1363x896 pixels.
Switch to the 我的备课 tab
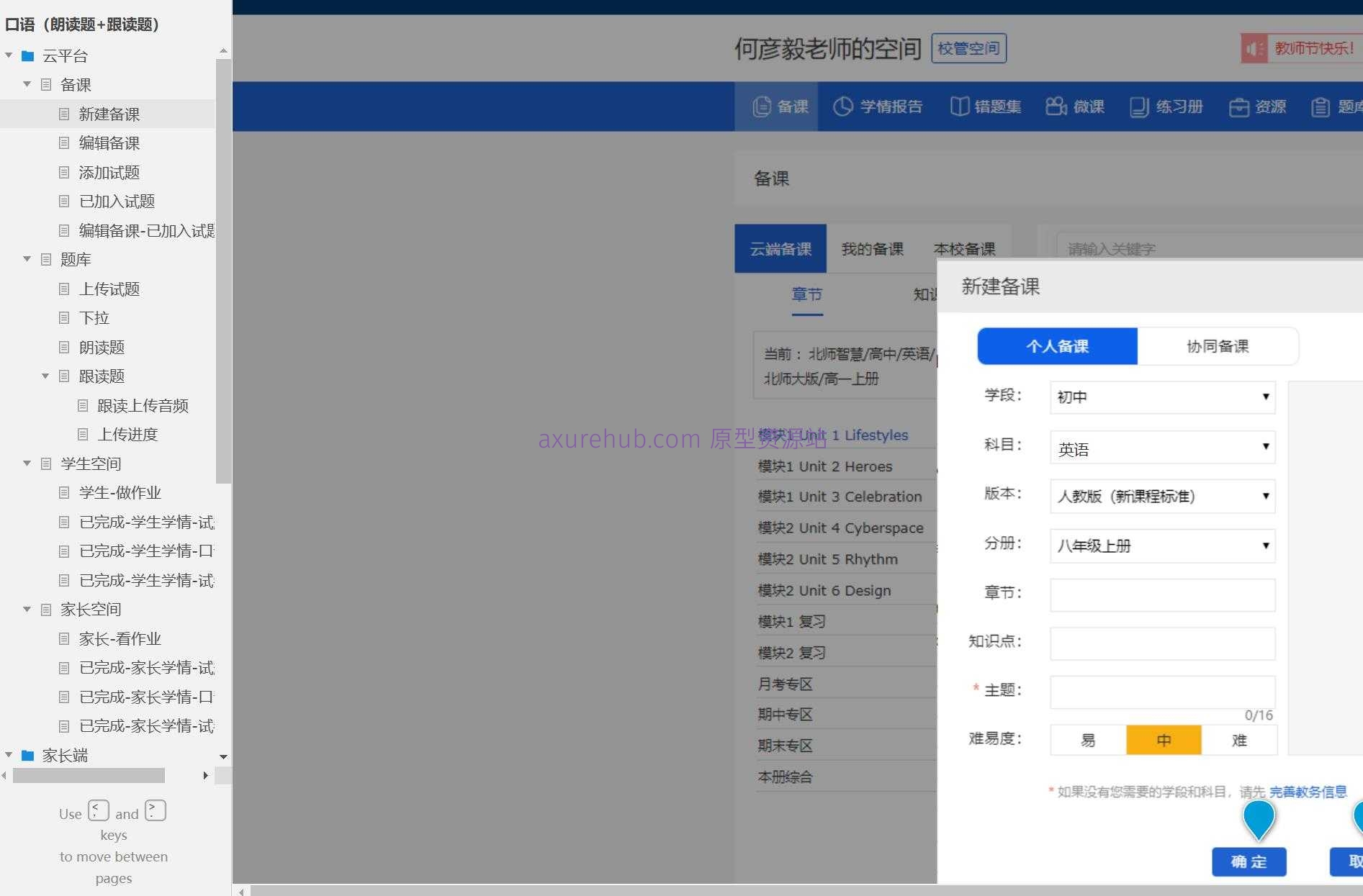872,249
